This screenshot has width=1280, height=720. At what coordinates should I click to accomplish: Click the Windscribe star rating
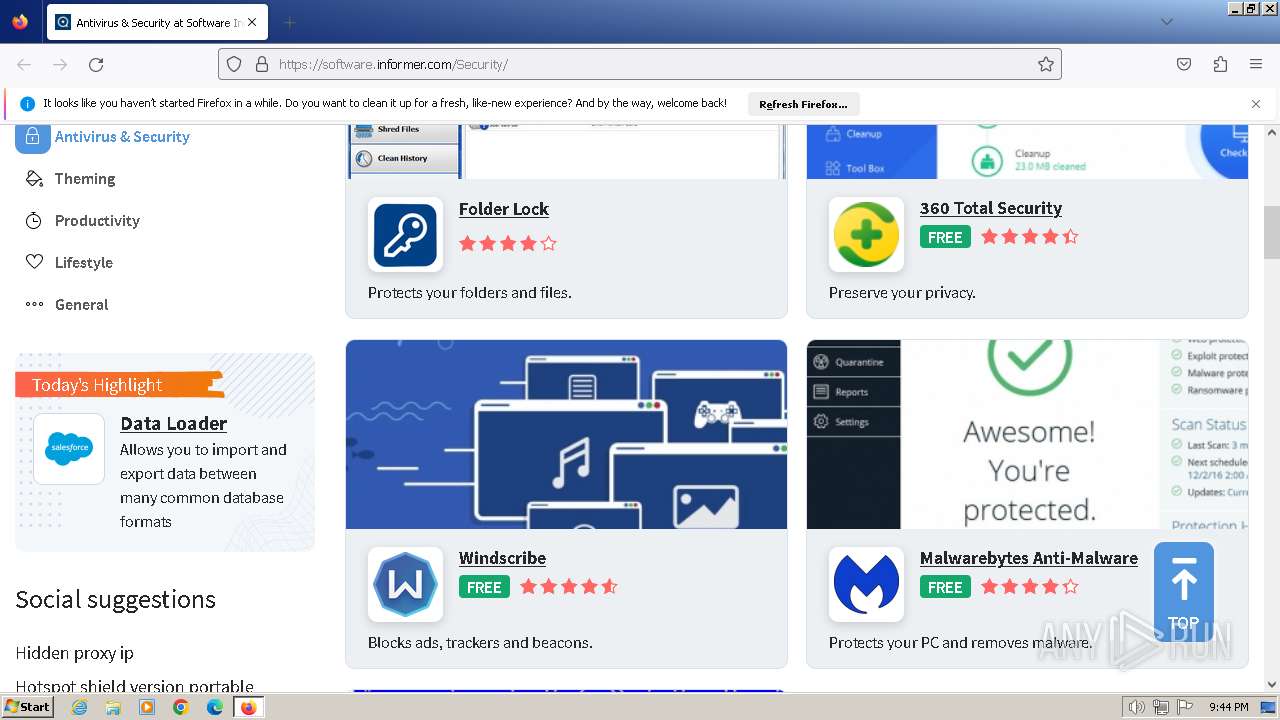(569, 587)
